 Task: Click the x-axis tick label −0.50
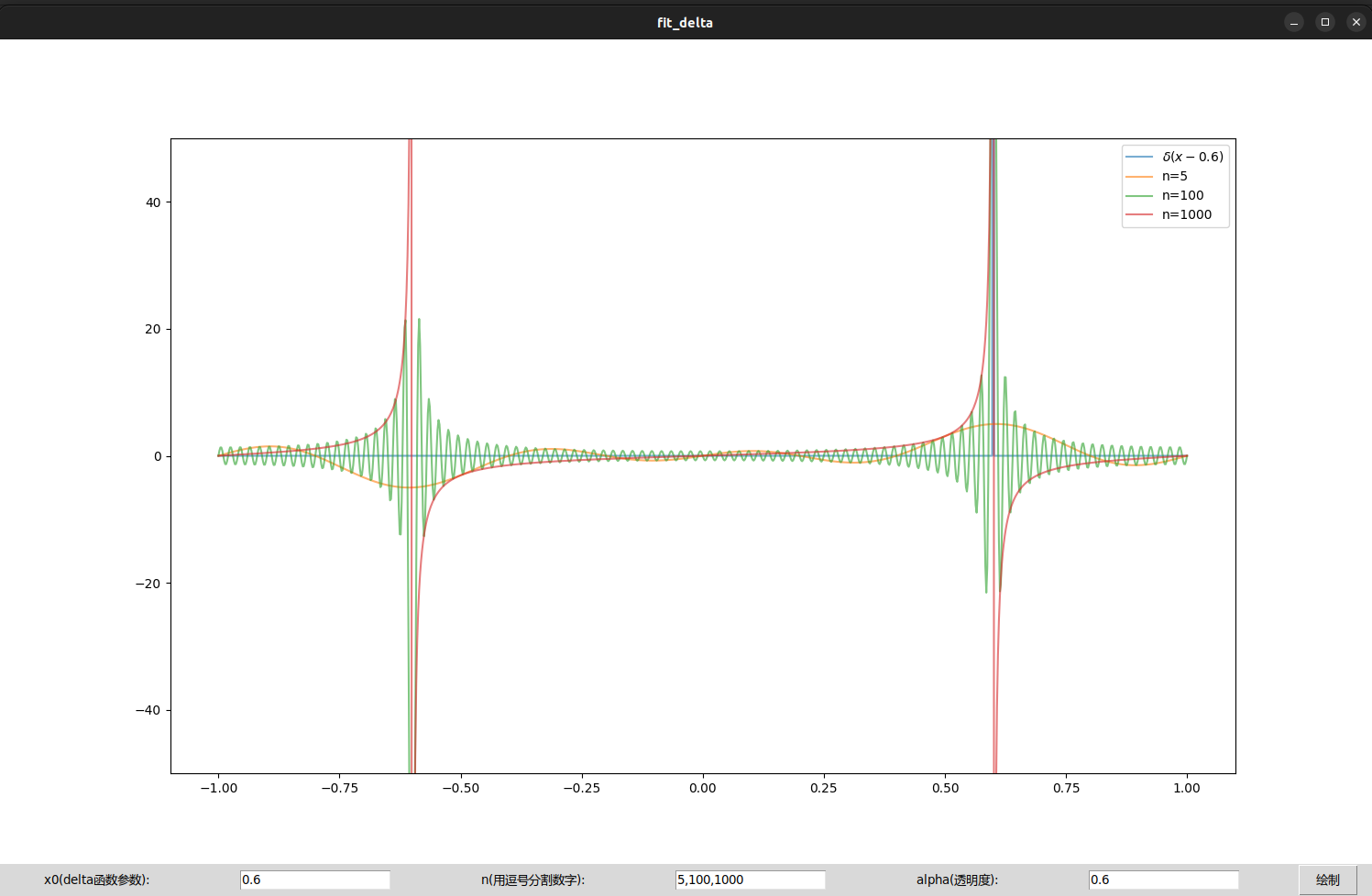(x=460, y=788)
